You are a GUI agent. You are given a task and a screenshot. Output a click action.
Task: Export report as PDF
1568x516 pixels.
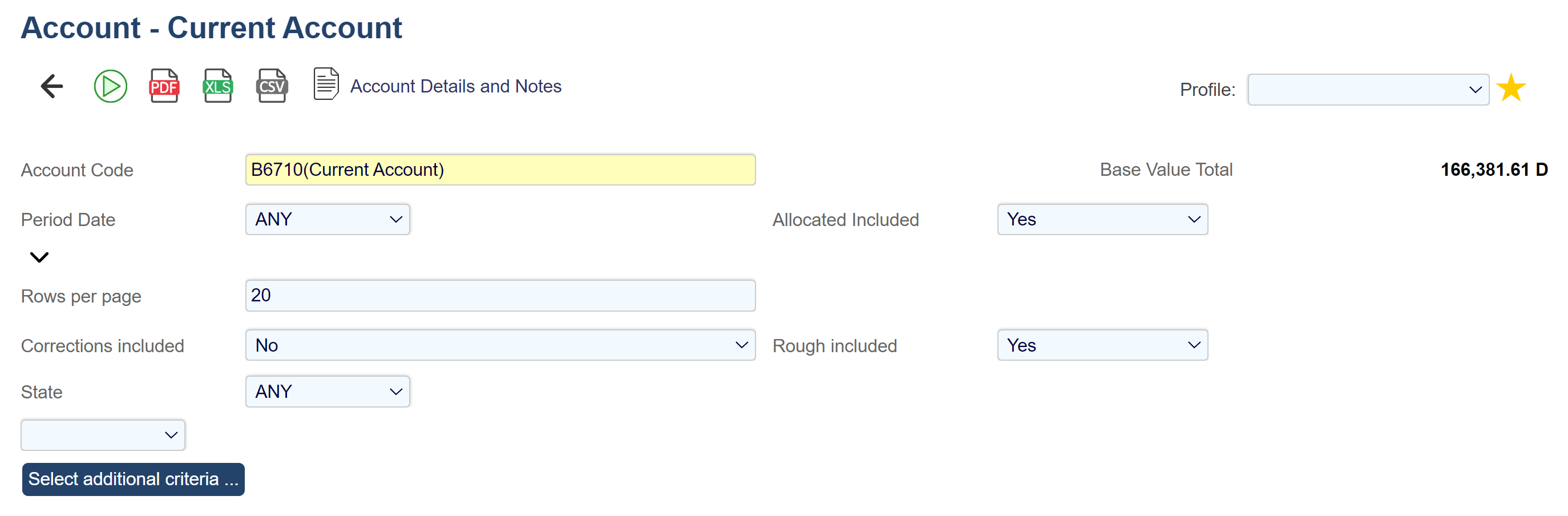coord(164,86)
